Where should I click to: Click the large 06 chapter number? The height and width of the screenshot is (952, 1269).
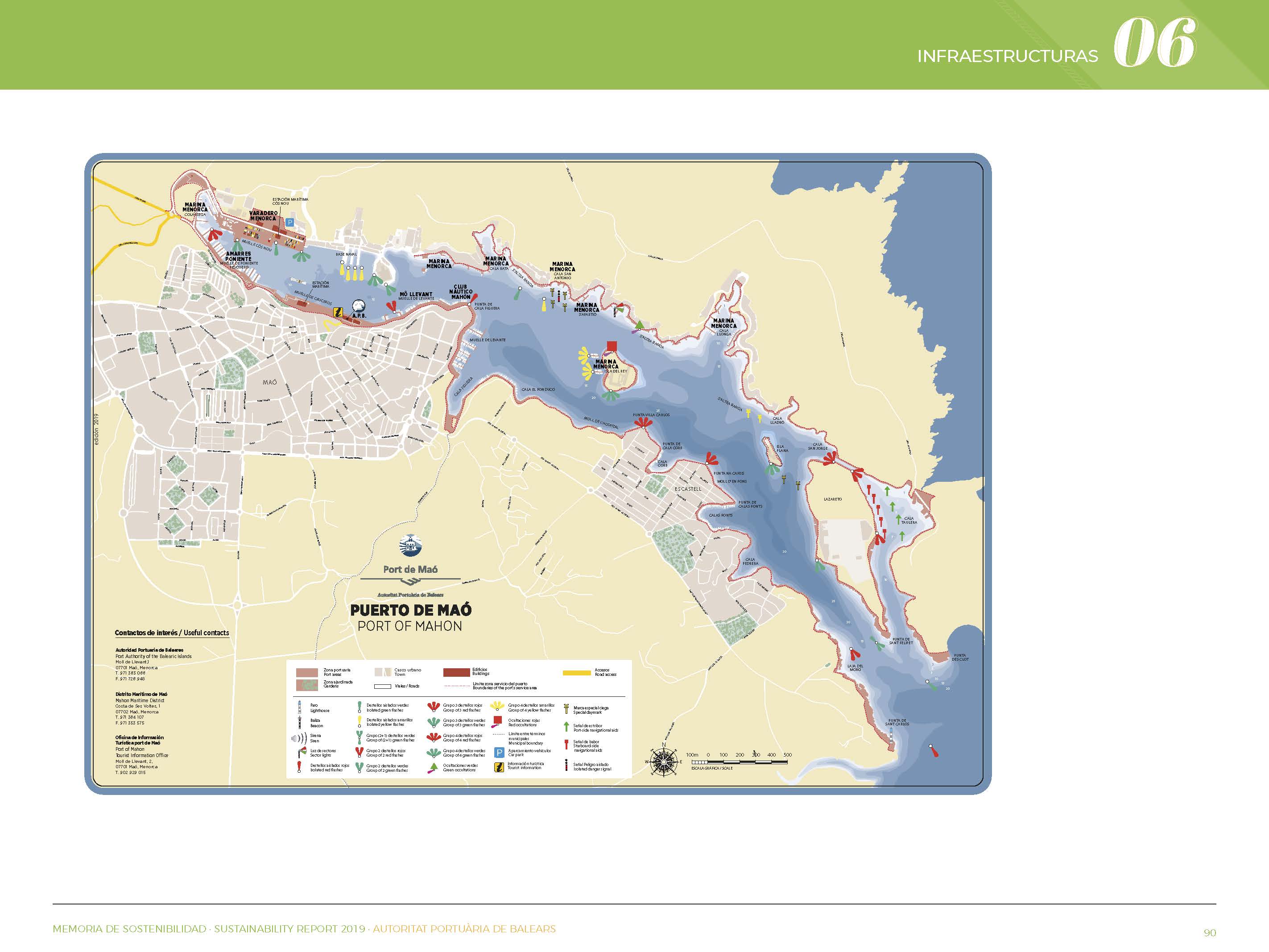[x=1154, y=42]
